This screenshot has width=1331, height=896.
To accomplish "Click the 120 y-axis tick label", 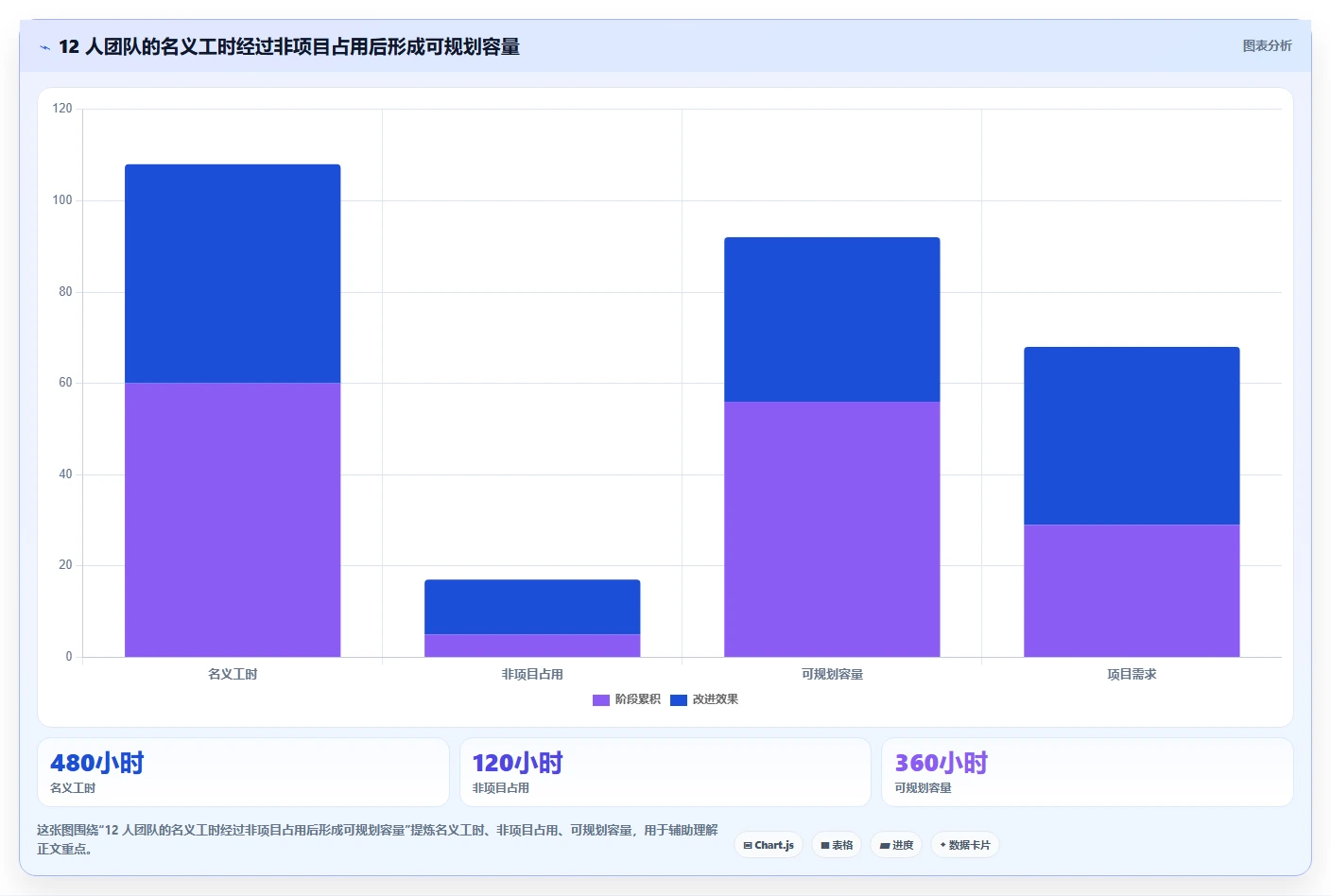I will coord(62,109).
